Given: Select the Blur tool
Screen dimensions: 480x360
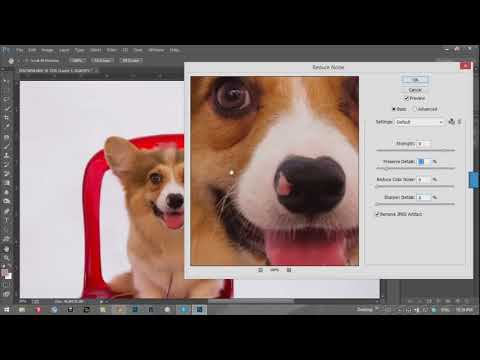Looking at the screenshot, I should click(x=6, y=192).
